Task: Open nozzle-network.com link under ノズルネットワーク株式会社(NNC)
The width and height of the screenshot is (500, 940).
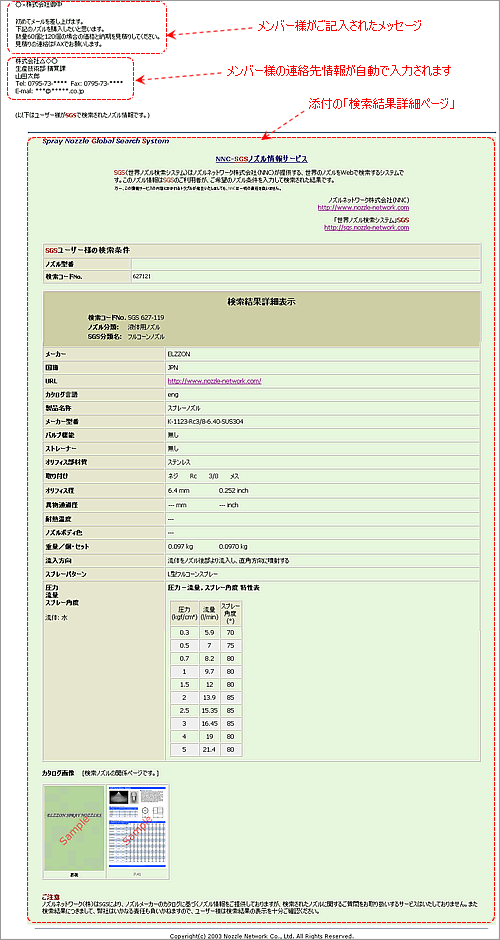Action: (x=363, y=207)
